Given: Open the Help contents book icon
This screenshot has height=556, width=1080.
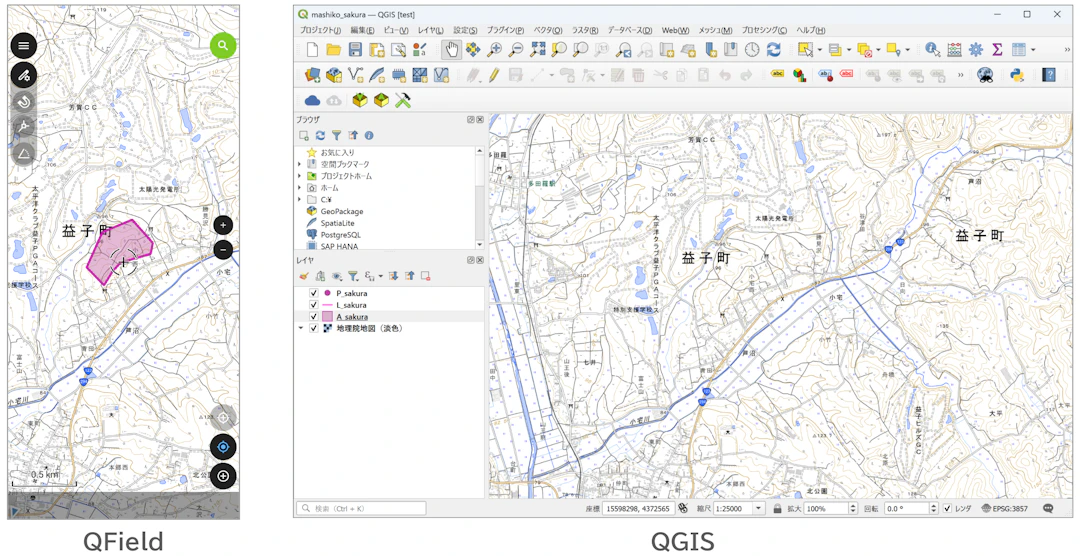Looking at the screenshot, I should tap(1048, 74).
